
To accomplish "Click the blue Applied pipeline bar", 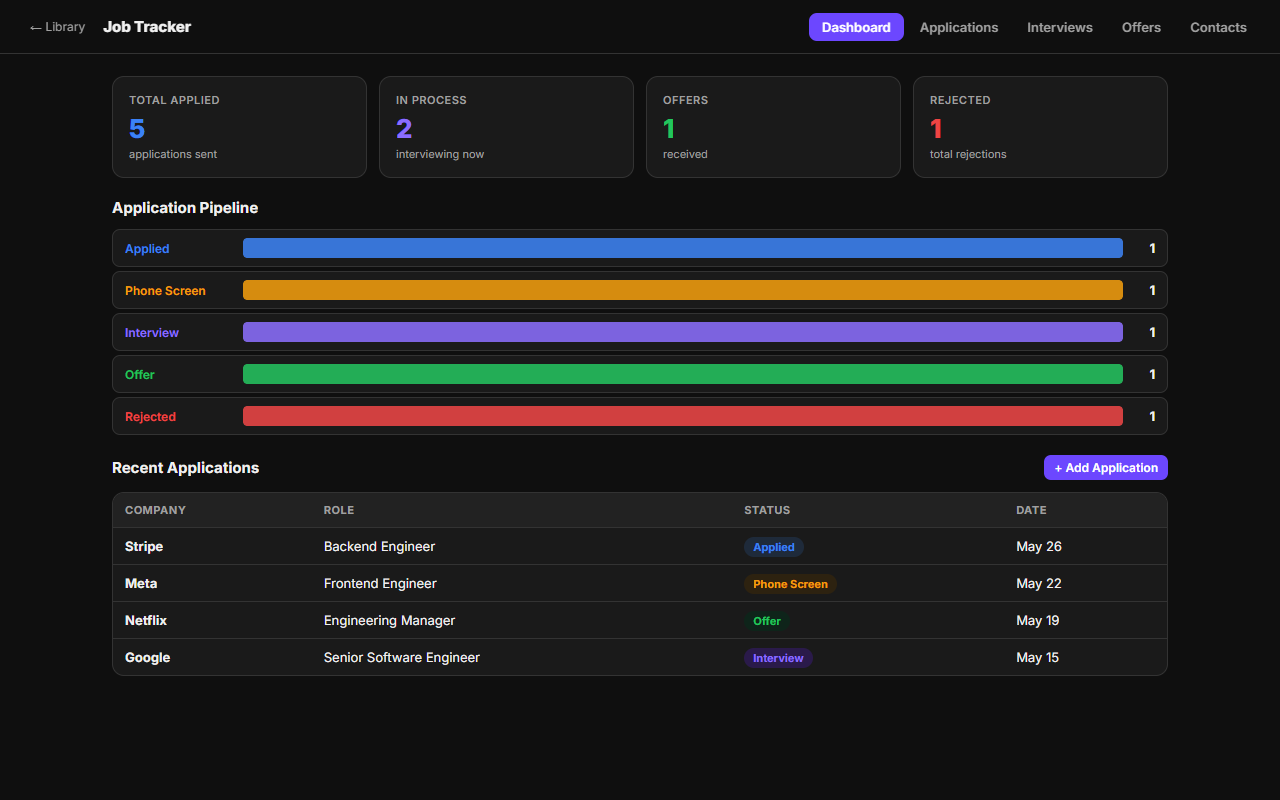I will click(x=683, y=248).
